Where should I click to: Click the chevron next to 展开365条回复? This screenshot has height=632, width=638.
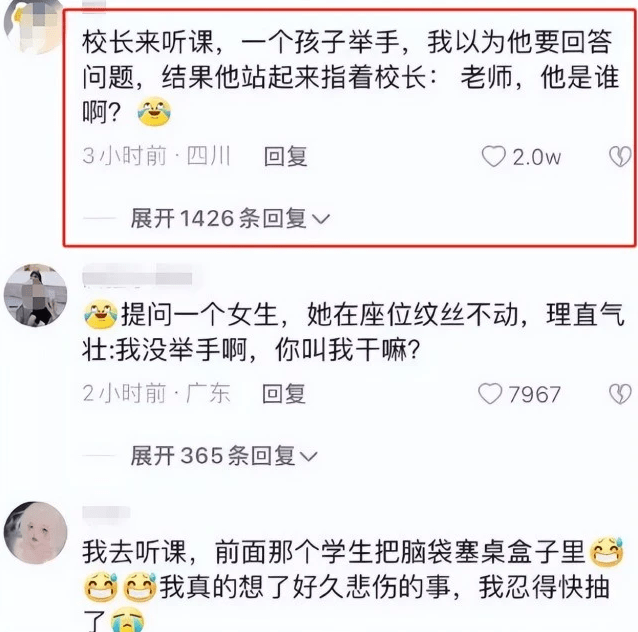[x=308, y=456]
